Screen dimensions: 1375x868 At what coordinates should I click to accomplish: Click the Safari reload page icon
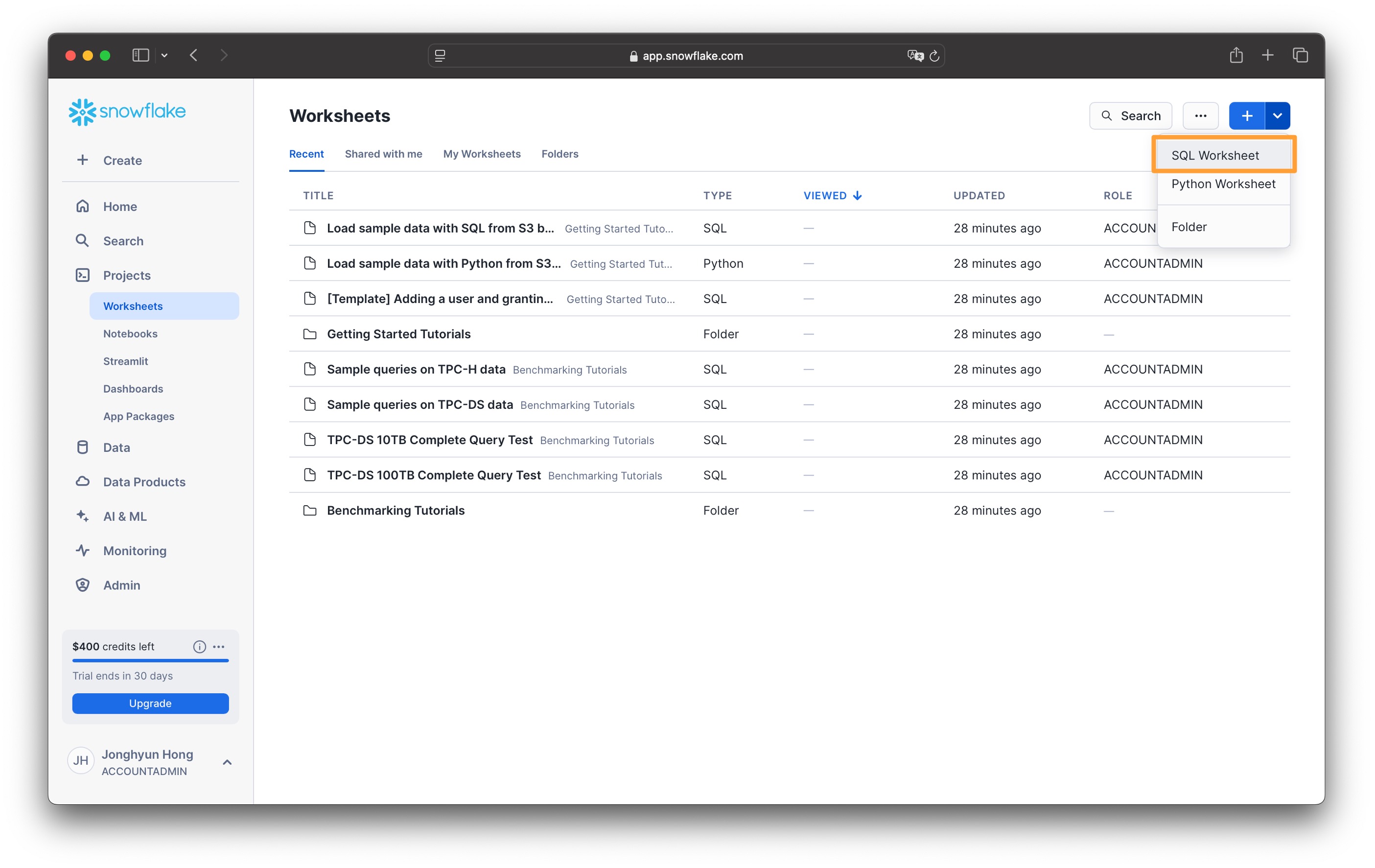click(934, 55)
